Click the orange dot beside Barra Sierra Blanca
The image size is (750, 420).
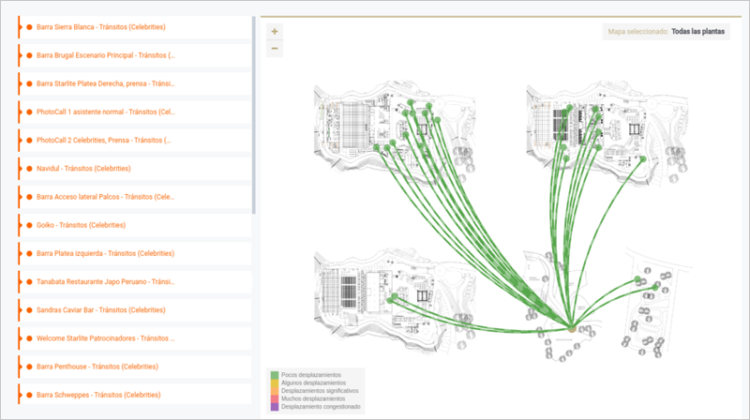coord(29,27)
